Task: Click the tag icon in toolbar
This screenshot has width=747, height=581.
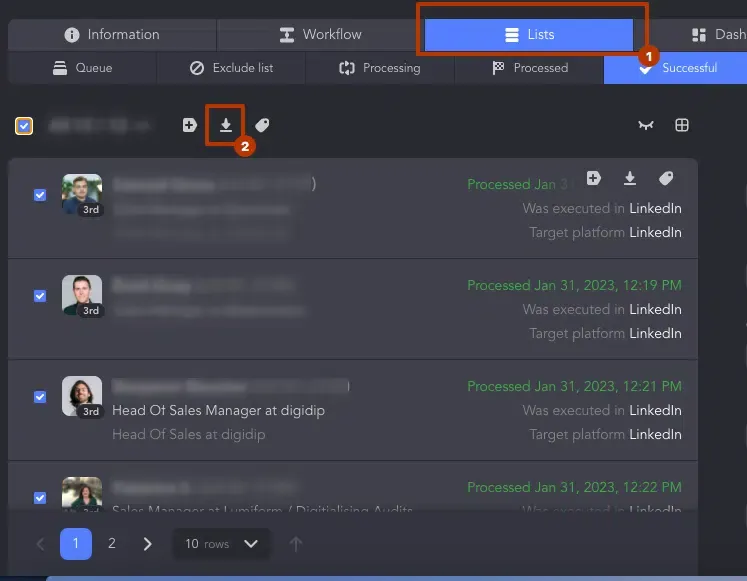Action: pyautogui.click(x=262, y=125)
